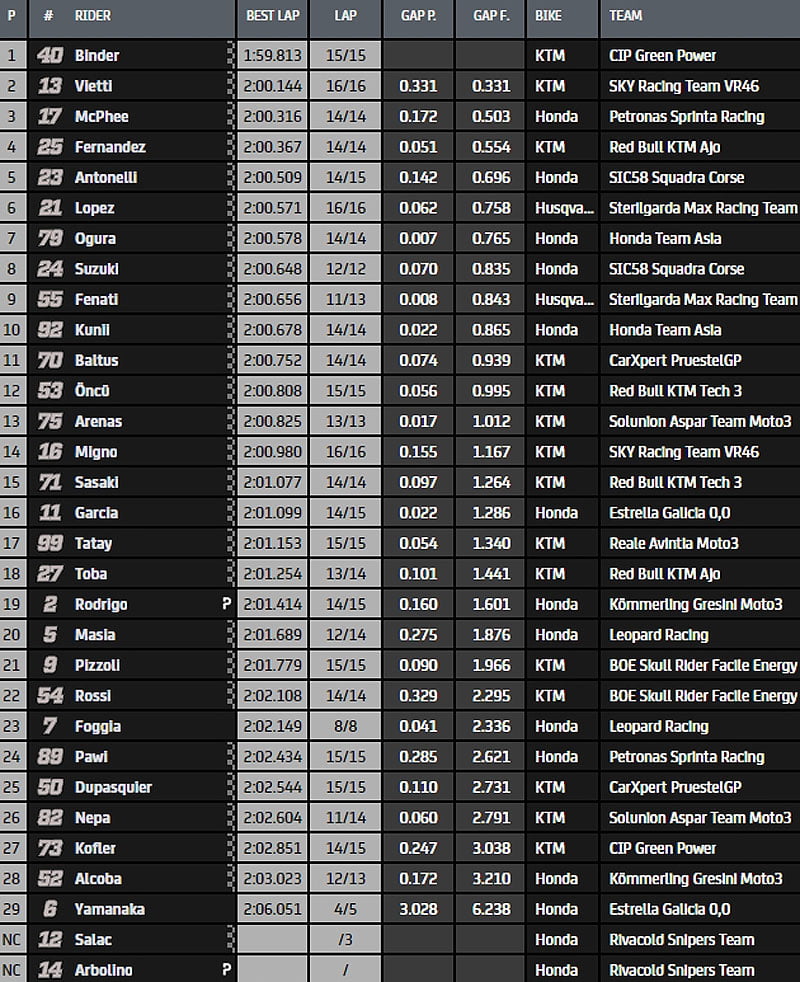The image size is (800, 982).
Task: Click the pit 'P' indicator beside Arbolino
Action: 227,970
